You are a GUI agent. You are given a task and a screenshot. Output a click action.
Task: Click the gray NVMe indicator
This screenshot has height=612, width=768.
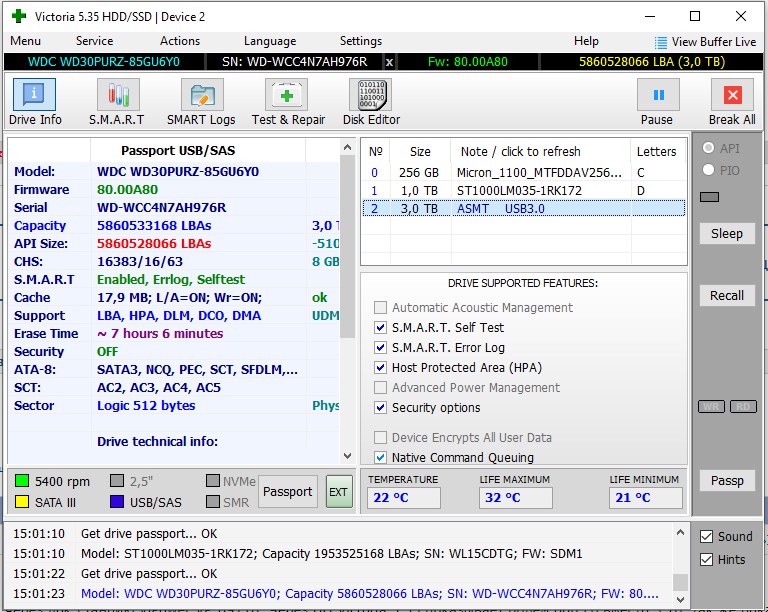pos(213,481)
